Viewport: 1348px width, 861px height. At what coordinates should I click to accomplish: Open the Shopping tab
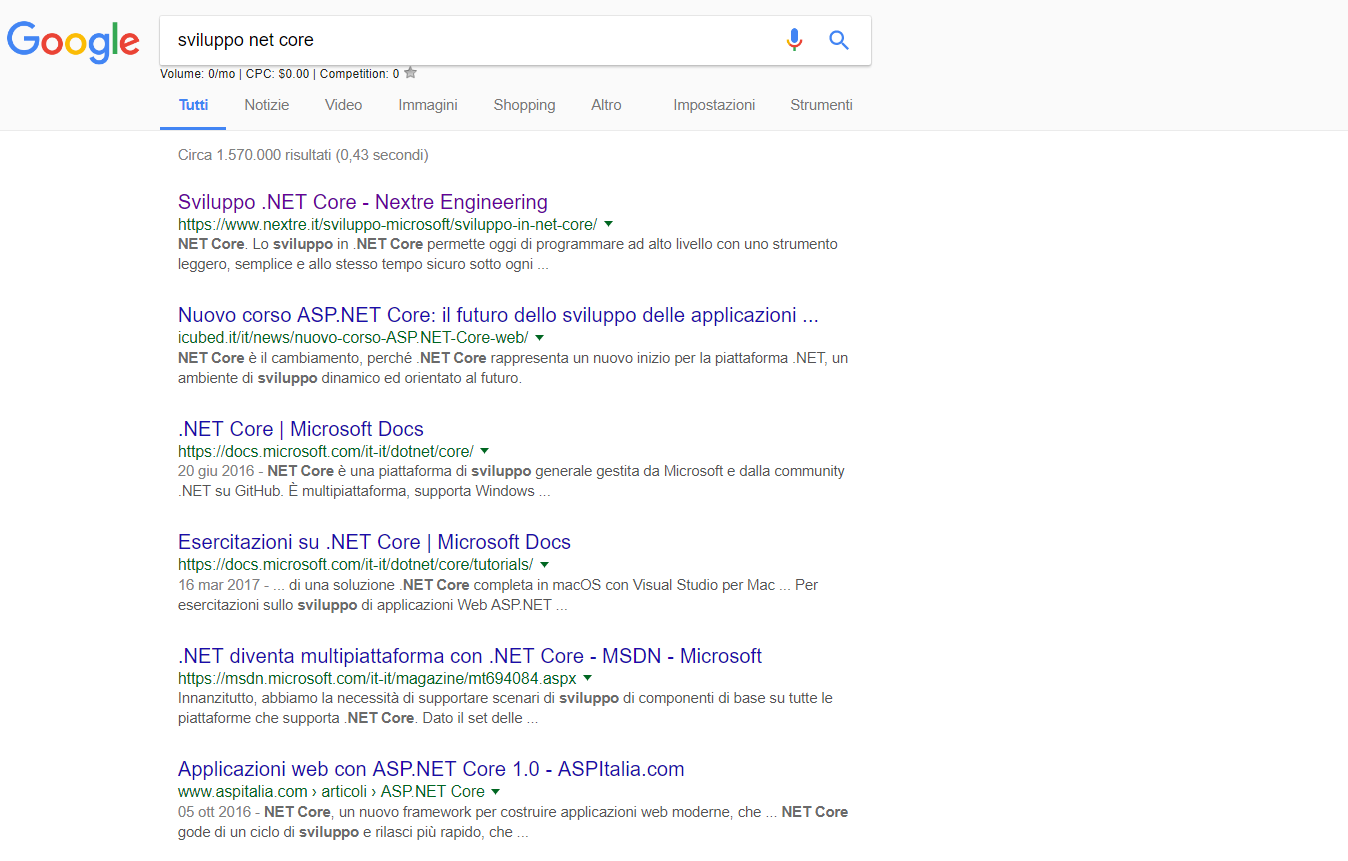(x=524, y=105)
